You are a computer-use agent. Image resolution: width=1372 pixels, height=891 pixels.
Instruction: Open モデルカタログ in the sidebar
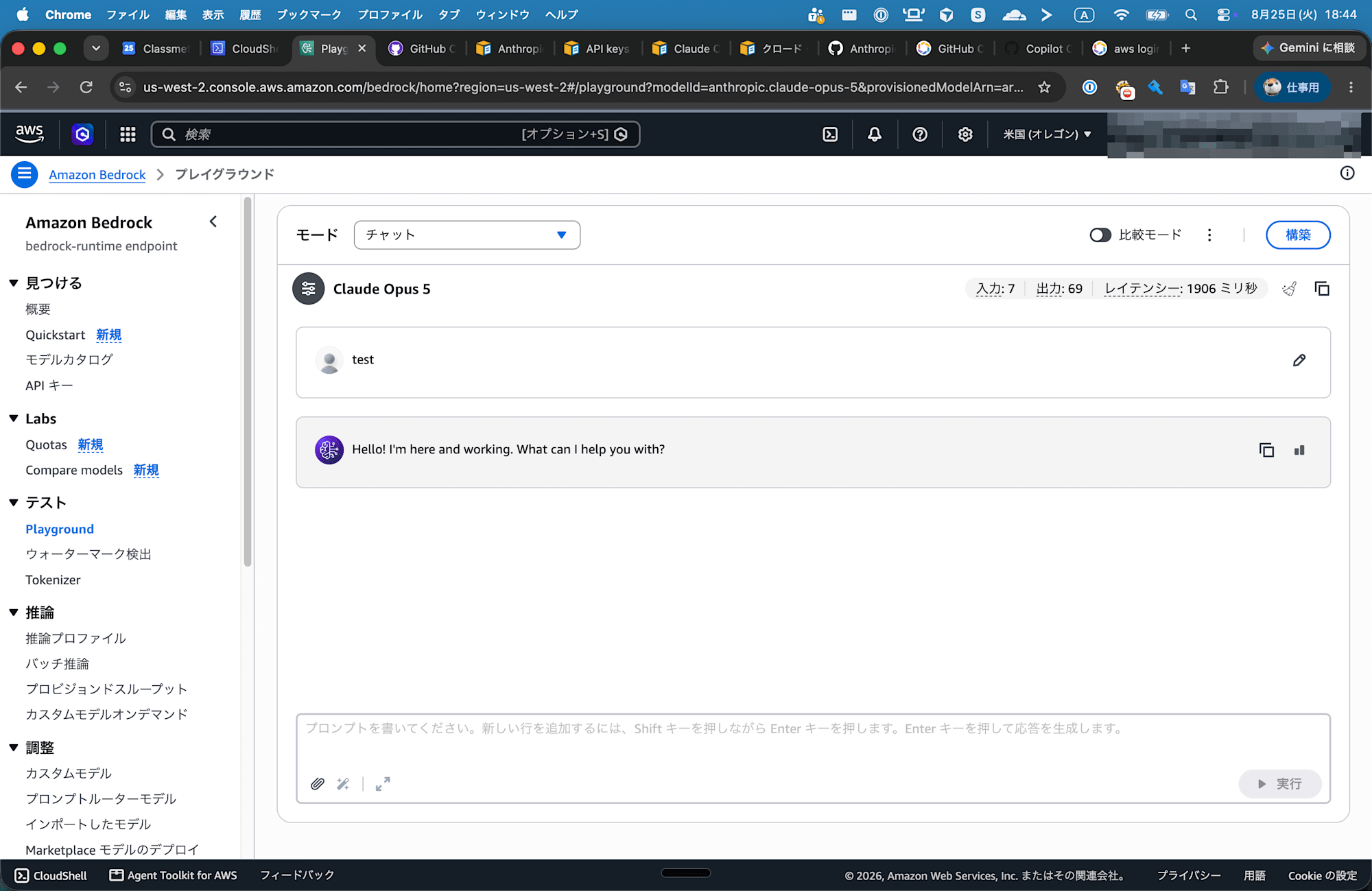pos(69,359)
